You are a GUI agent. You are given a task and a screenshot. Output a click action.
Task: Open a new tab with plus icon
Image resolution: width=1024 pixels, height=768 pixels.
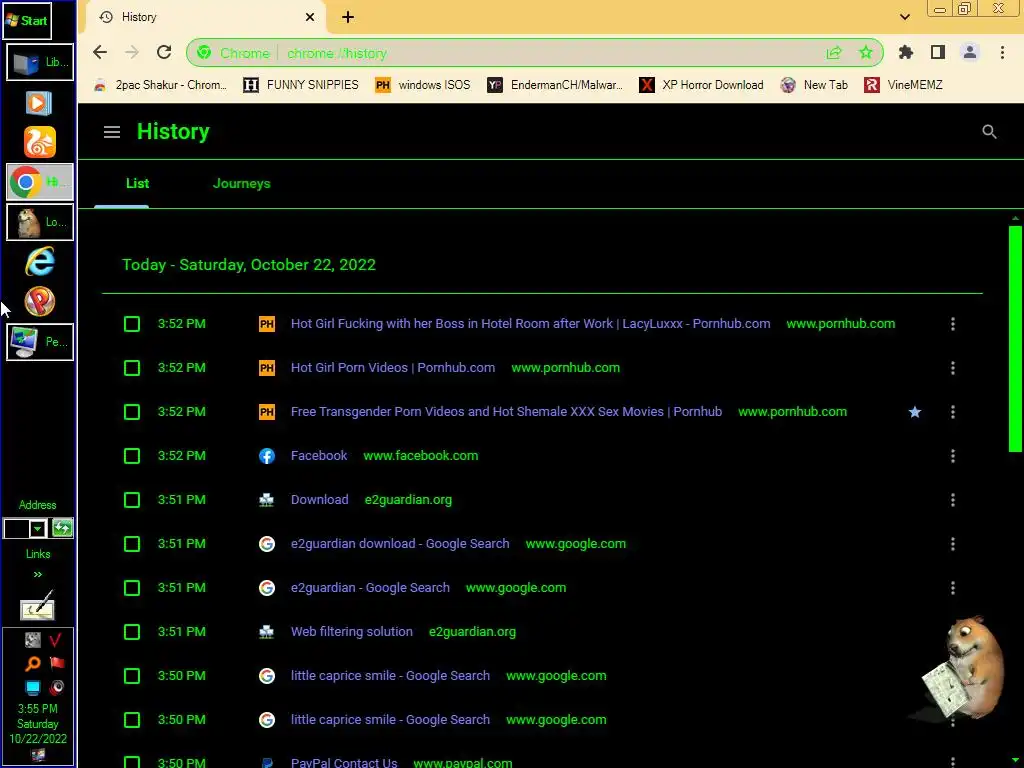pyautogui.click(x=348, y=17)
